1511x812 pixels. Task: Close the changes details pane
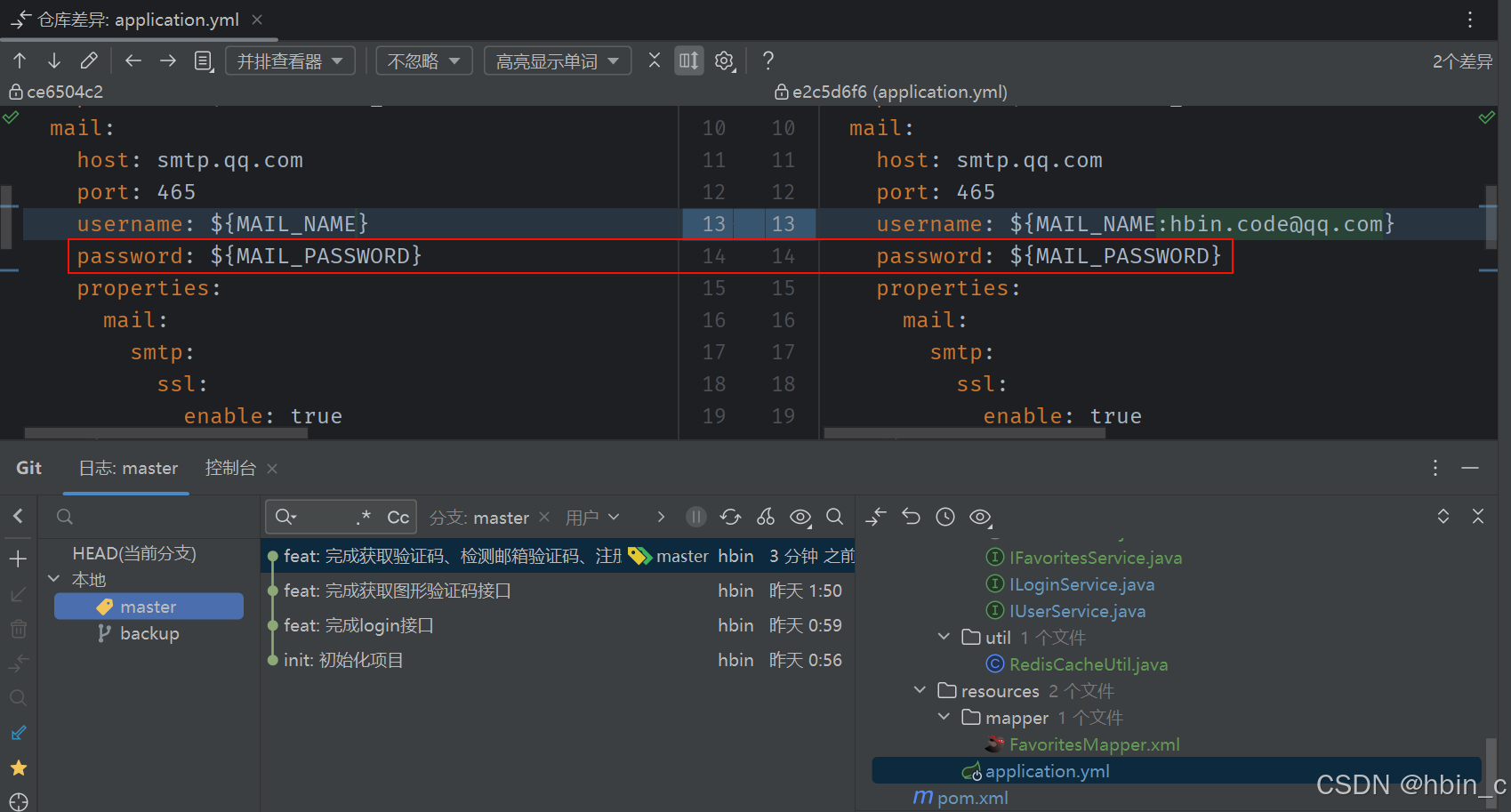1478,517
